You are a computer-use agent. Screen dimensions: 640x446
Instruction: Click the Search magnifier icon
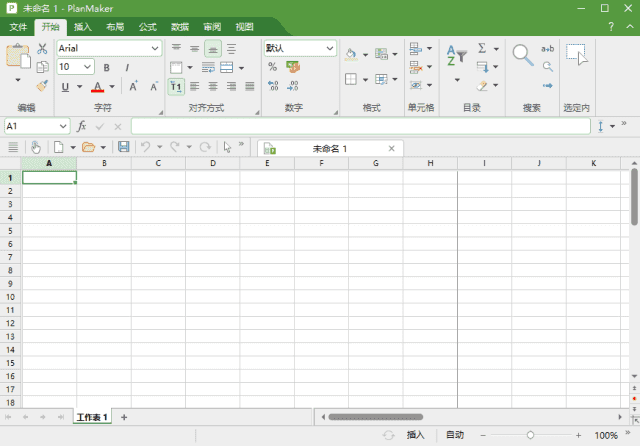[522, 55]
